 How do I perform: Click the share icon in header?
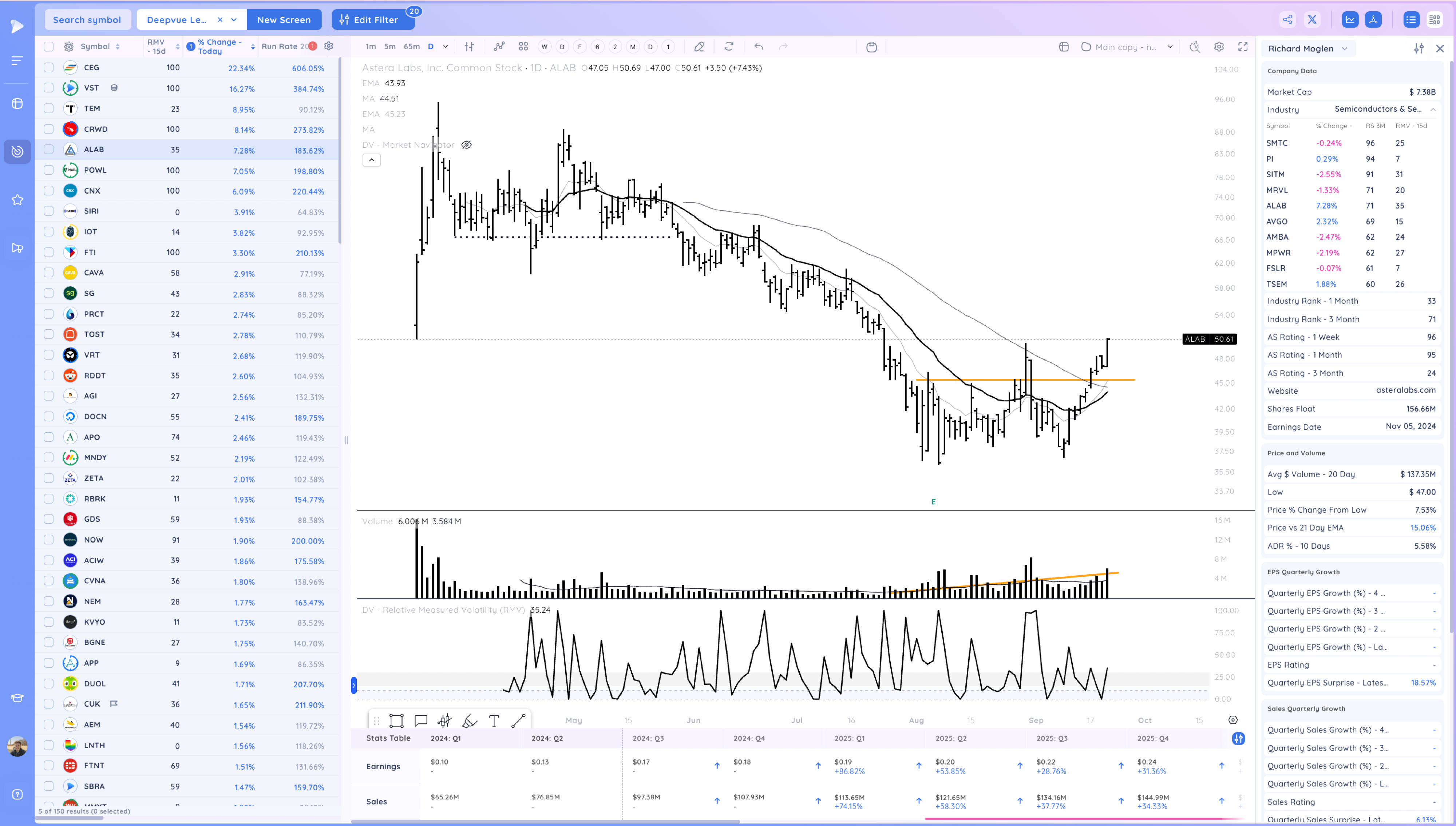(x=1287, y=20)
